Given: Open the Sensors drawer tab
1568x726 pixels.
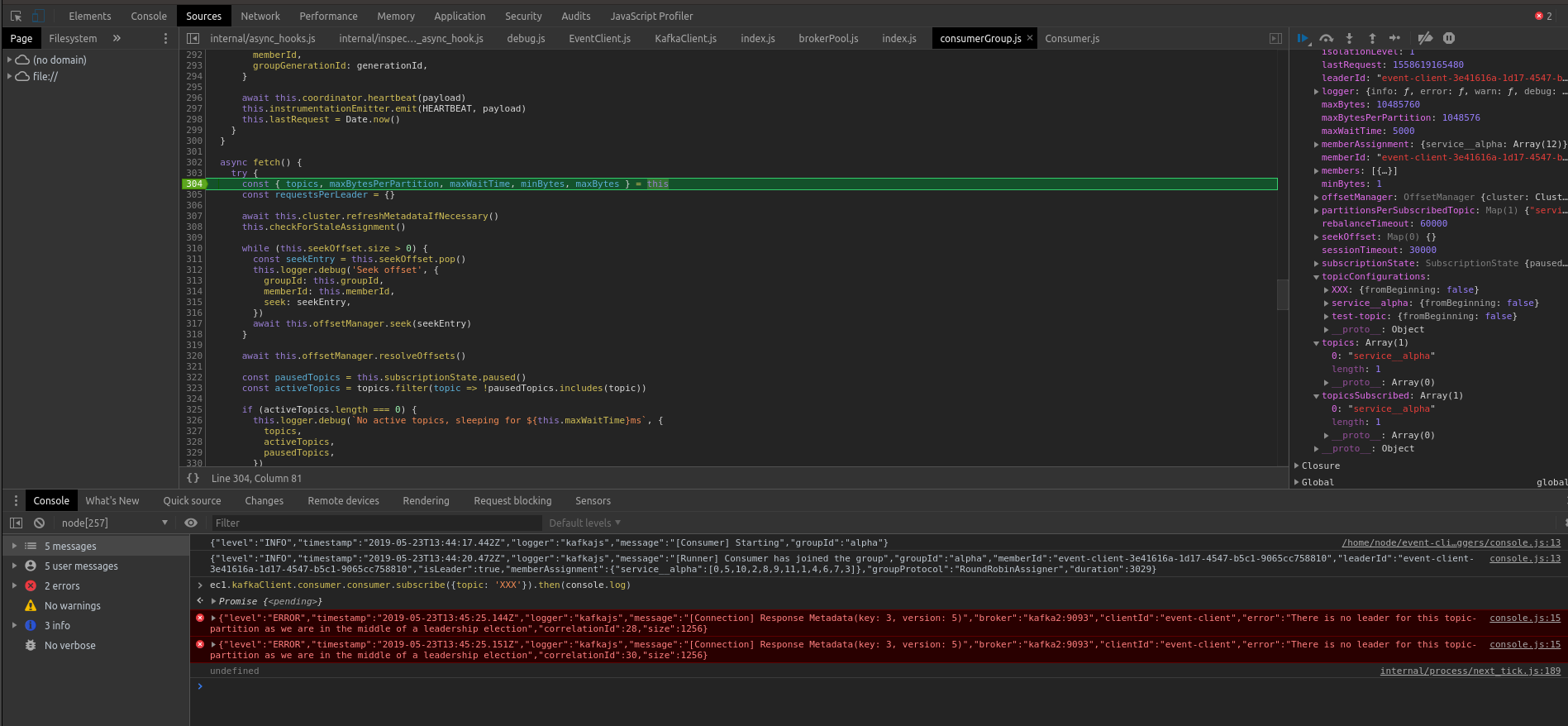Looking at the screenshot, I should 593,500.
